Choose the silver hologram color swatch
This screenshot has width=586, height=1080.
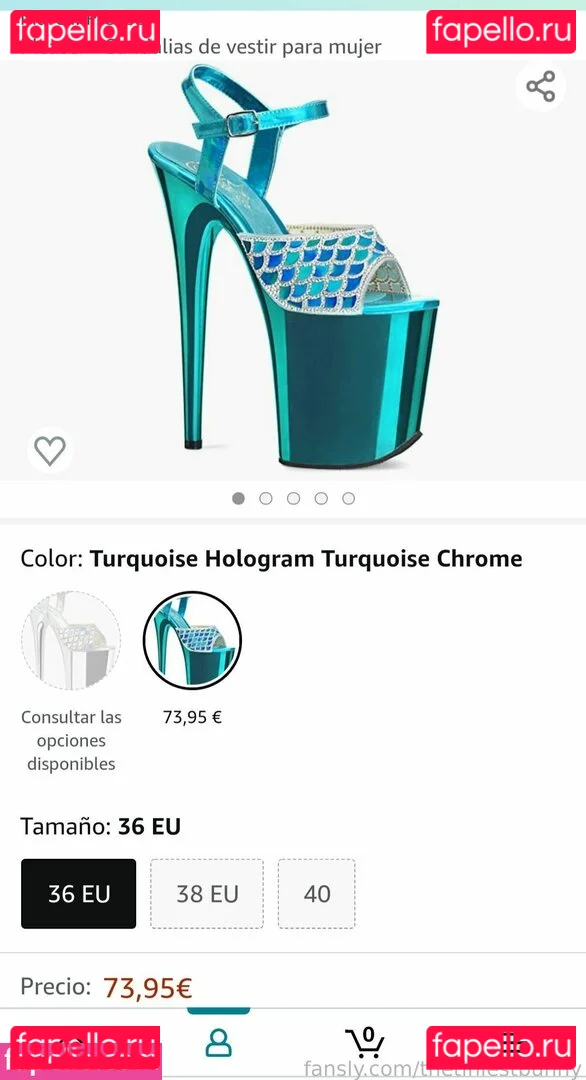tap(71, 641)
